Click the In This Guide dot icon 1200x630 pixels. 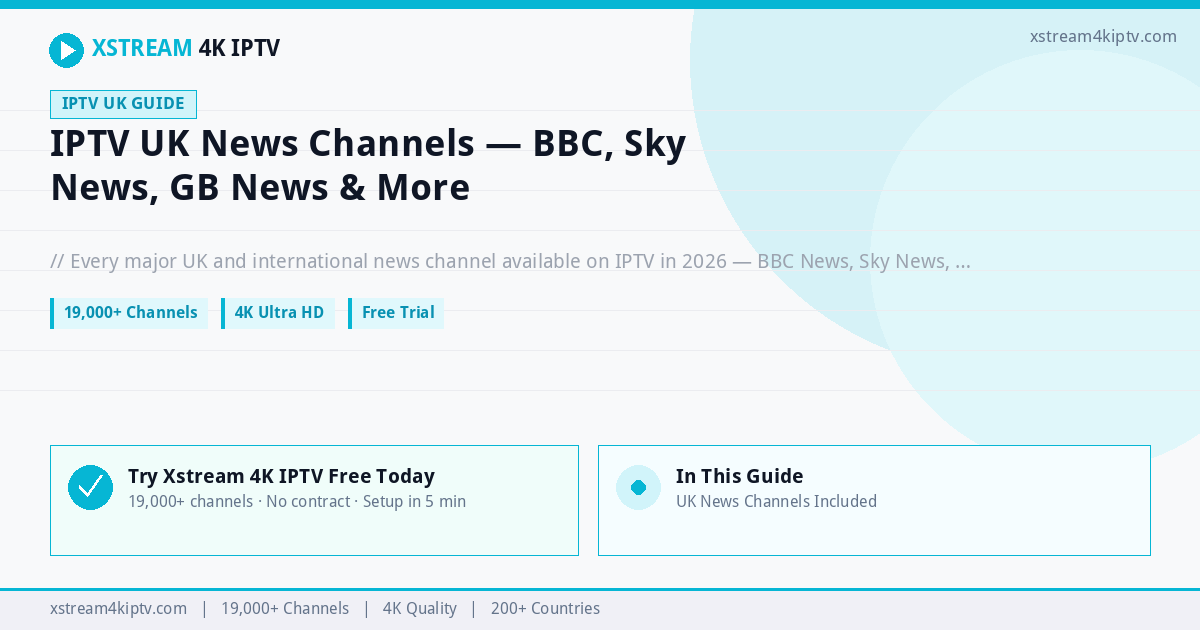(x=638, y=487)
